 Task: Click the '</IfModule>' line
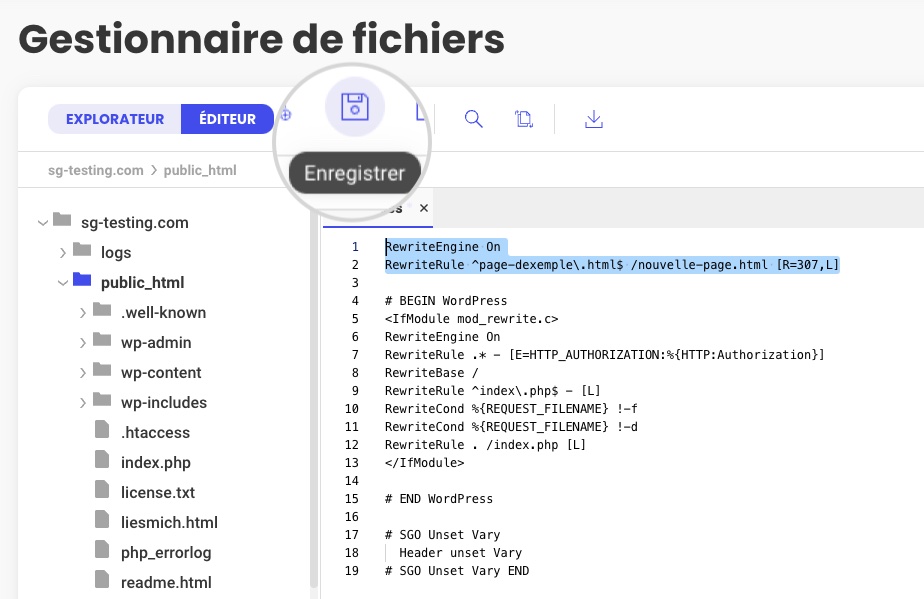(x=424, y=463)
